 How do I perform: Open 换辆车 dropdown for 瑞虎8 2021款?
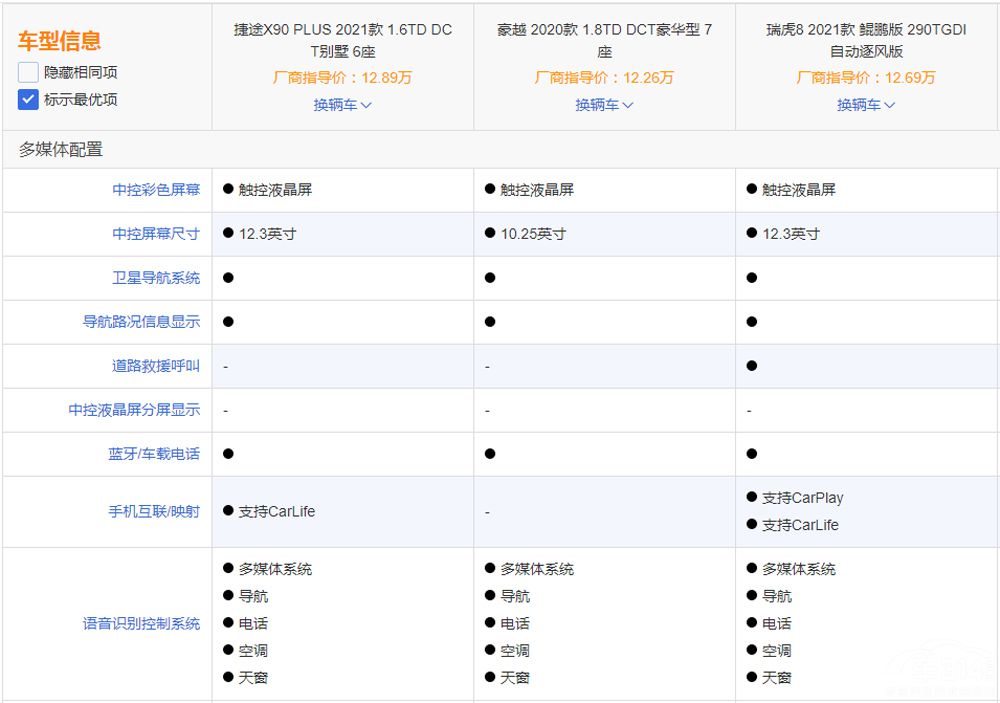tap(866, 105)
